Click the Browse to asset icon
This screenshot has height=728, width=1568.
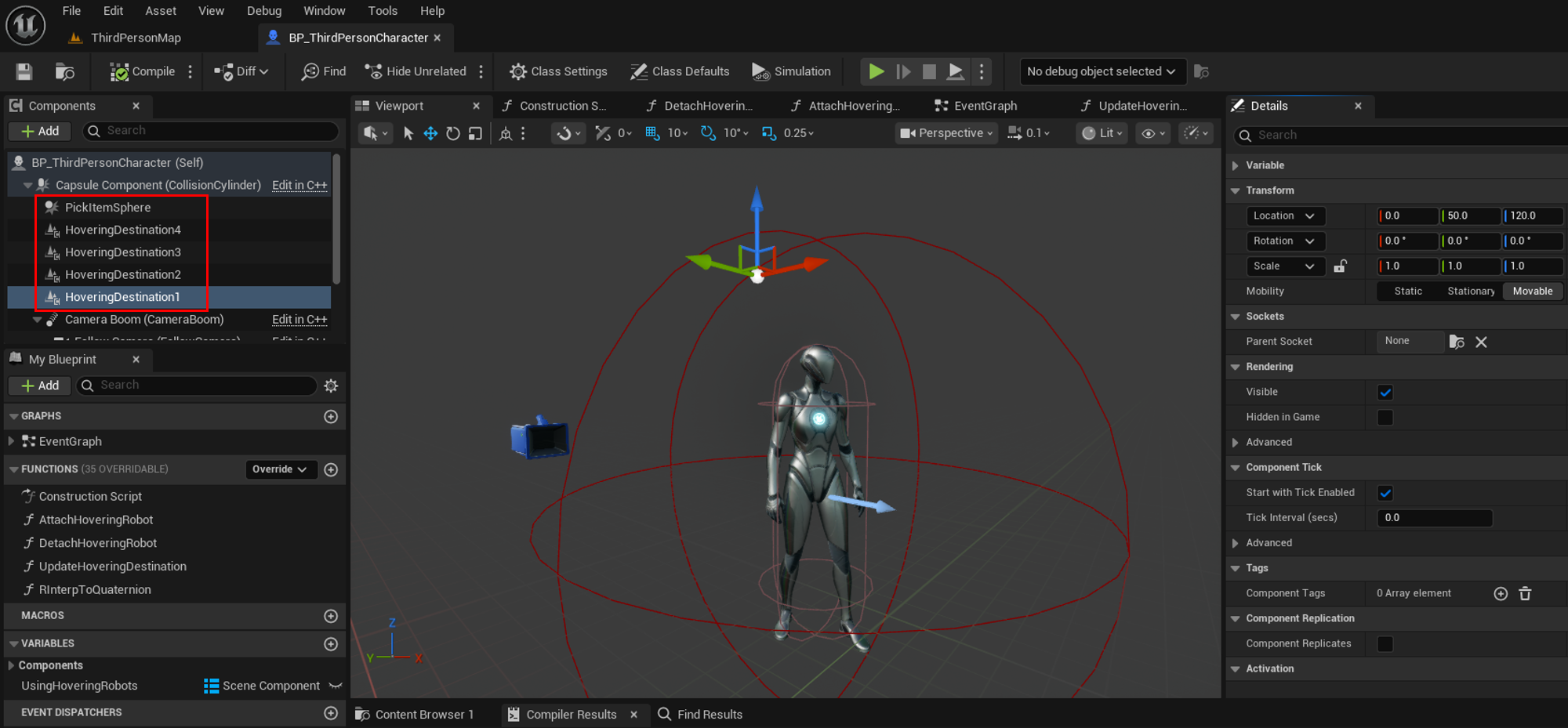click(65, 71)
